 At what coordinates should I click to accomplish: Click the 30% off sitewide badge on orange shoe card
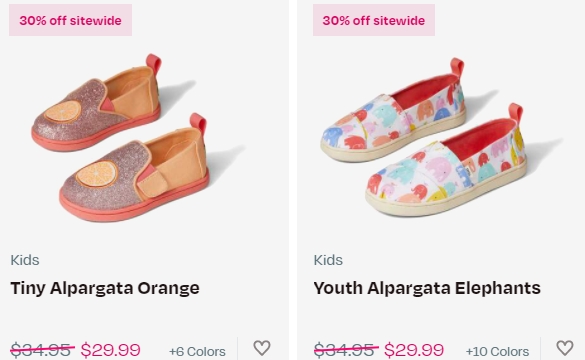71,20
